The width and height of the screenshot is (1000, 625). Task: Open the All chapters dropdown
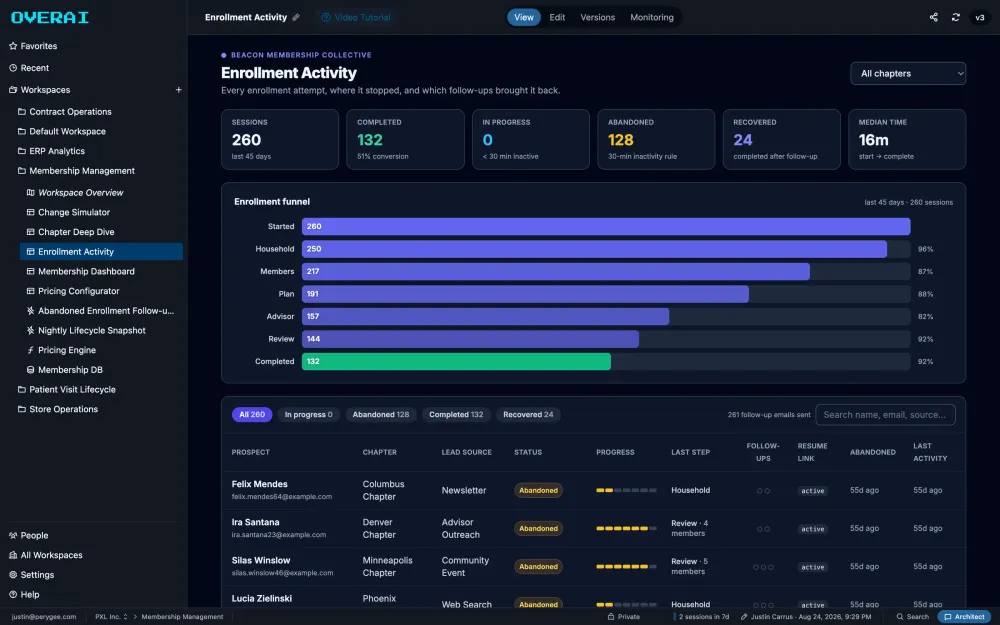(908, 73)
